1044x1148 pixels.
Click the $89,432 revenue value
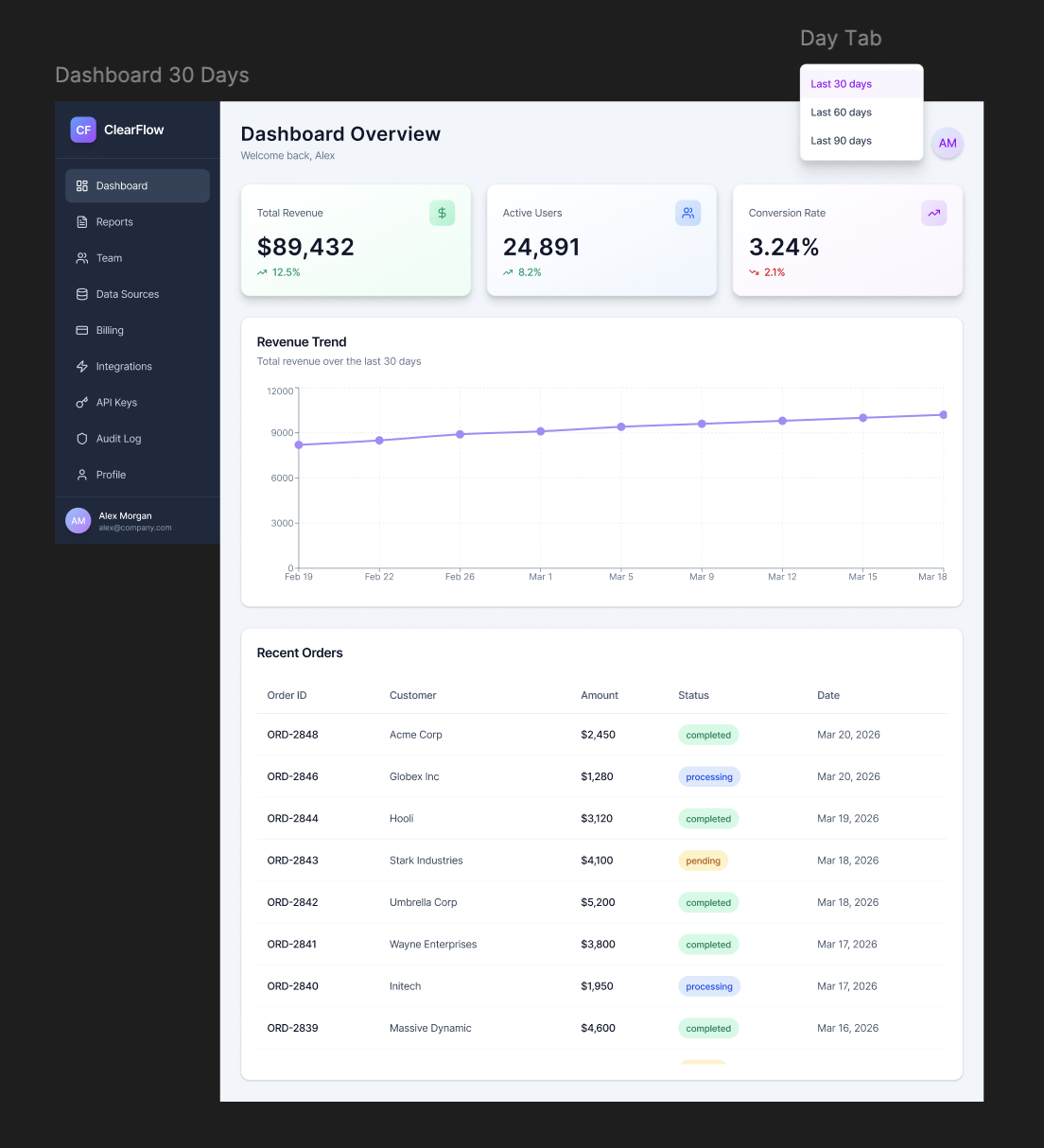click(305, 247)
